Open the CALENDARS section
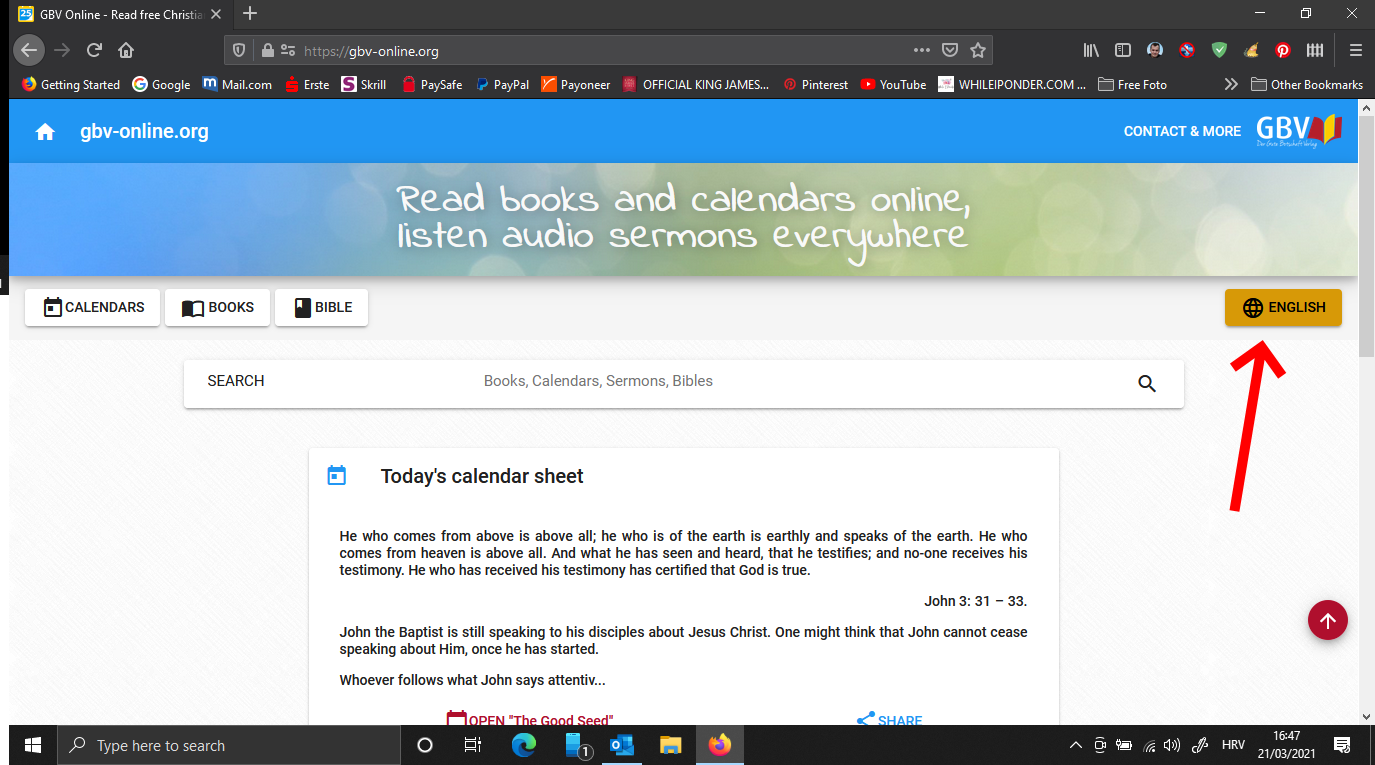This screenshot has width=1375, height=765. (93, 308)
